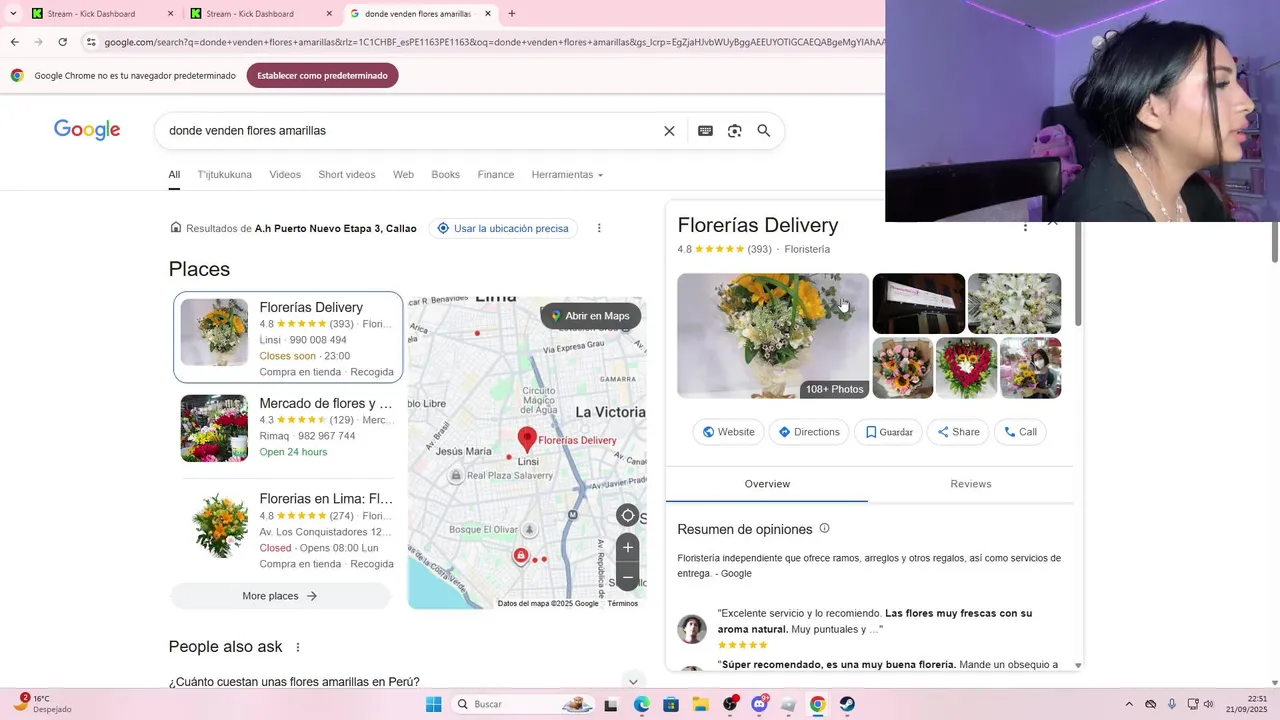The image size is (1280, 720).
Task: Go back with the browser back arrow
Action: point(14,42)
